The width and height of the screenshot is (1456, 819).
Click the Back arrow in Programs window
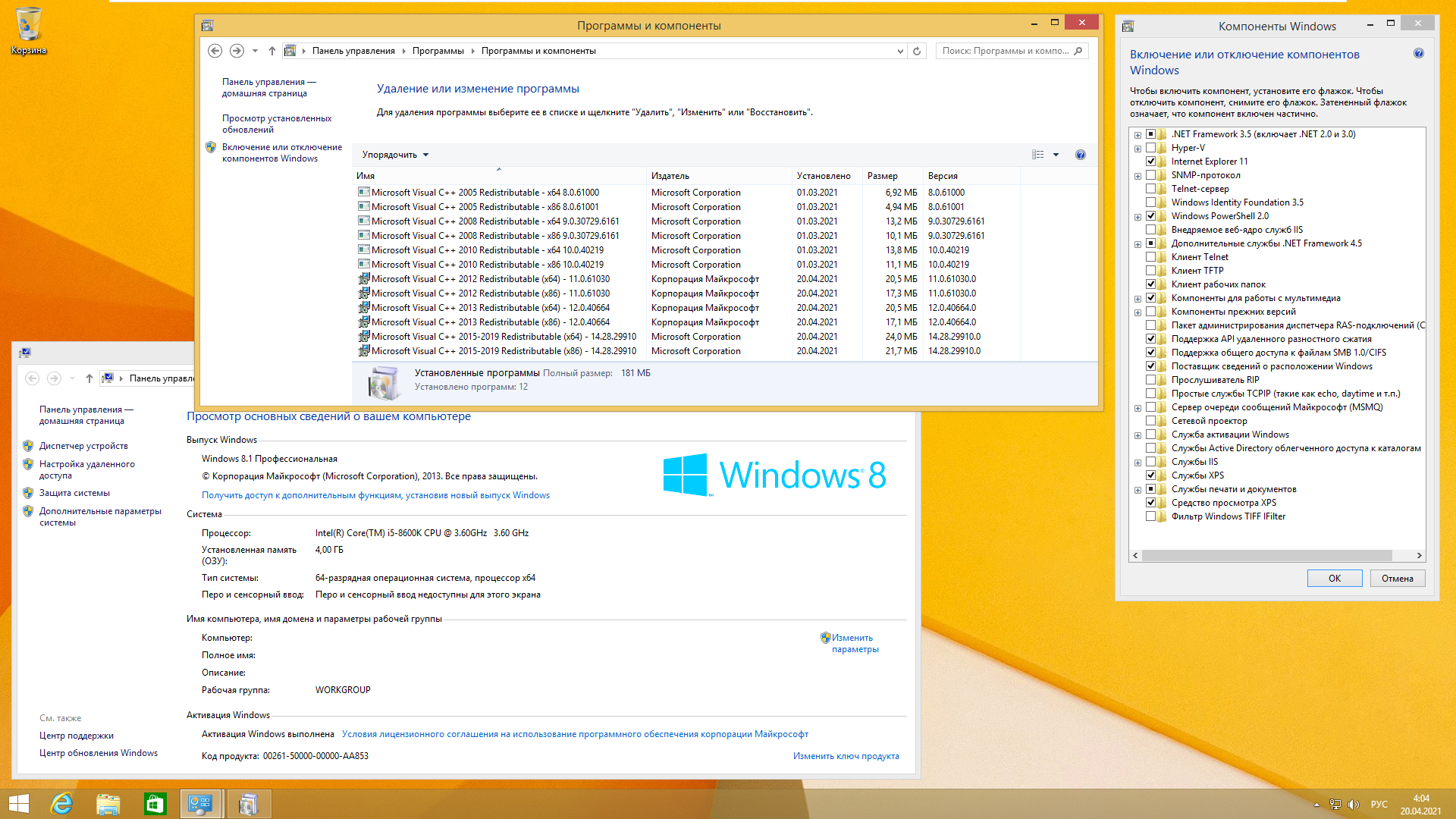tap(215, 51)
